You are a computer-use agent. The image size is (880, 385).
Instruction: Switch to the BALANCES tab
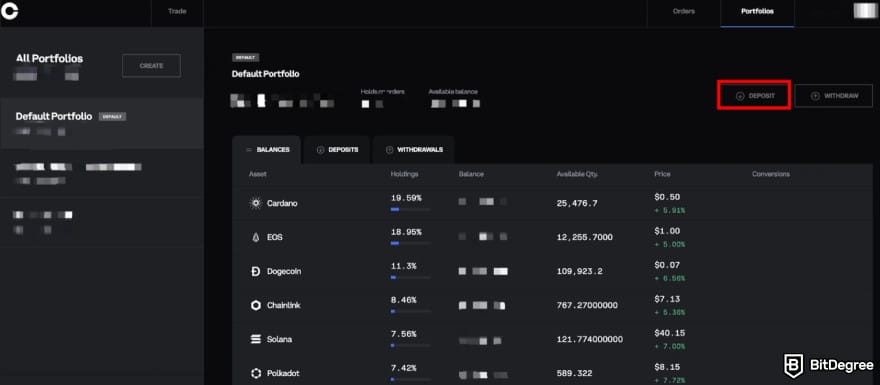pos(267,150)
